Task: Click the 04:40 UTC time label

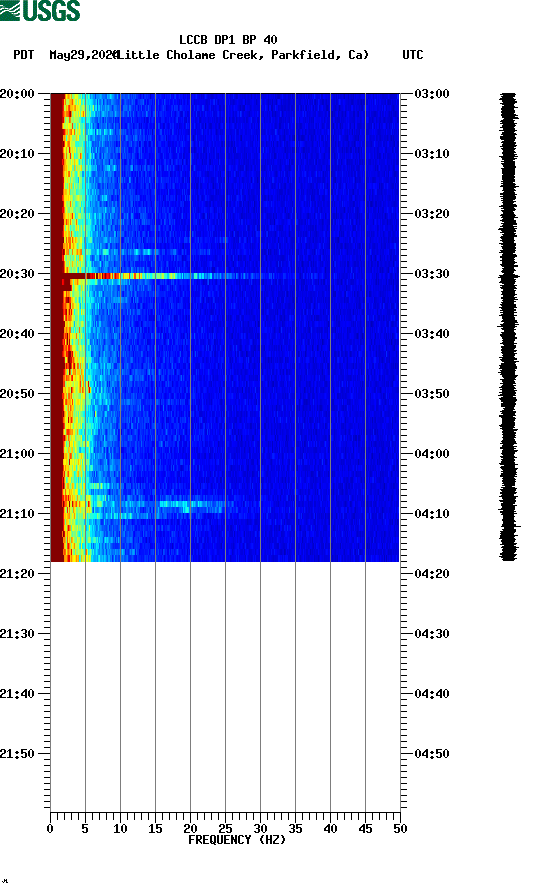Action: pyautogui.click(x=432, y=694)
